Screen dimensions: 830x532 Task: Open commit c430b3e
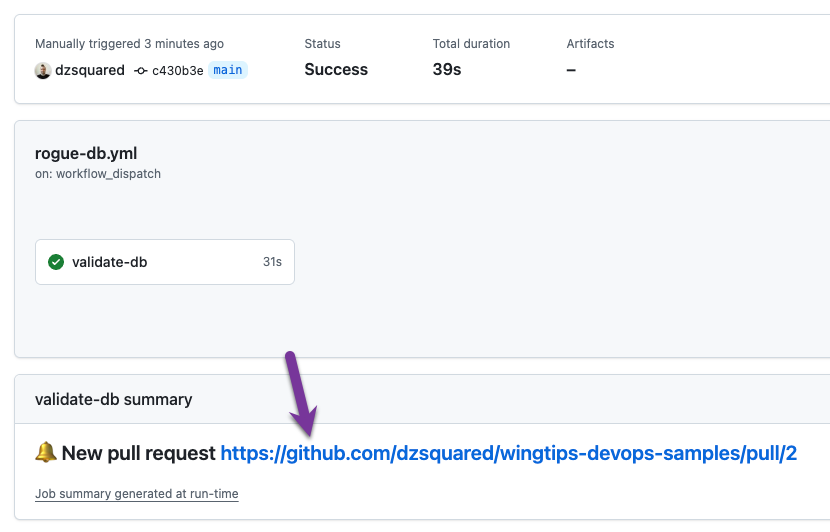177,70
